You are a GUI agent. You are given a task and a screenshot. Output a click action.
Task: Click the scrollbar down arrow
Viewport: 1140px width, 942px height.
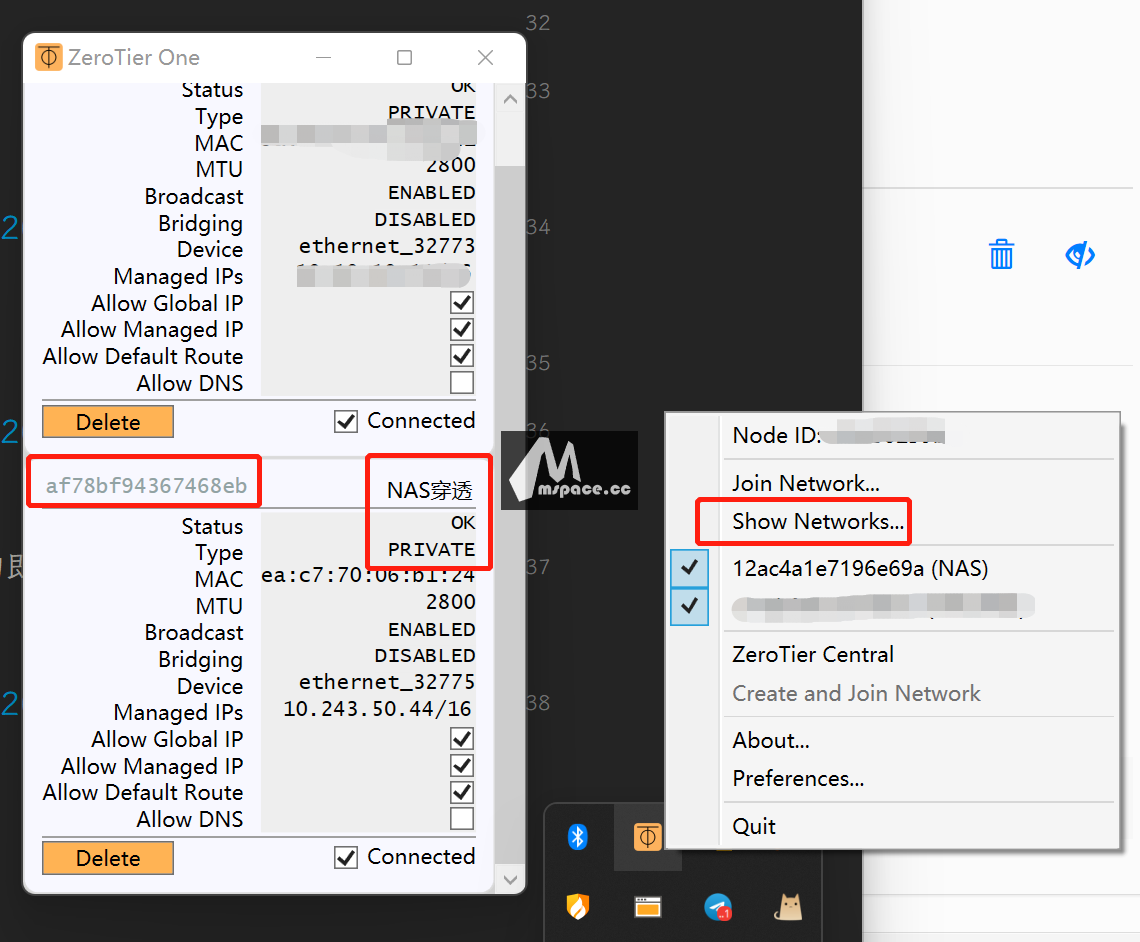[510, 879]
